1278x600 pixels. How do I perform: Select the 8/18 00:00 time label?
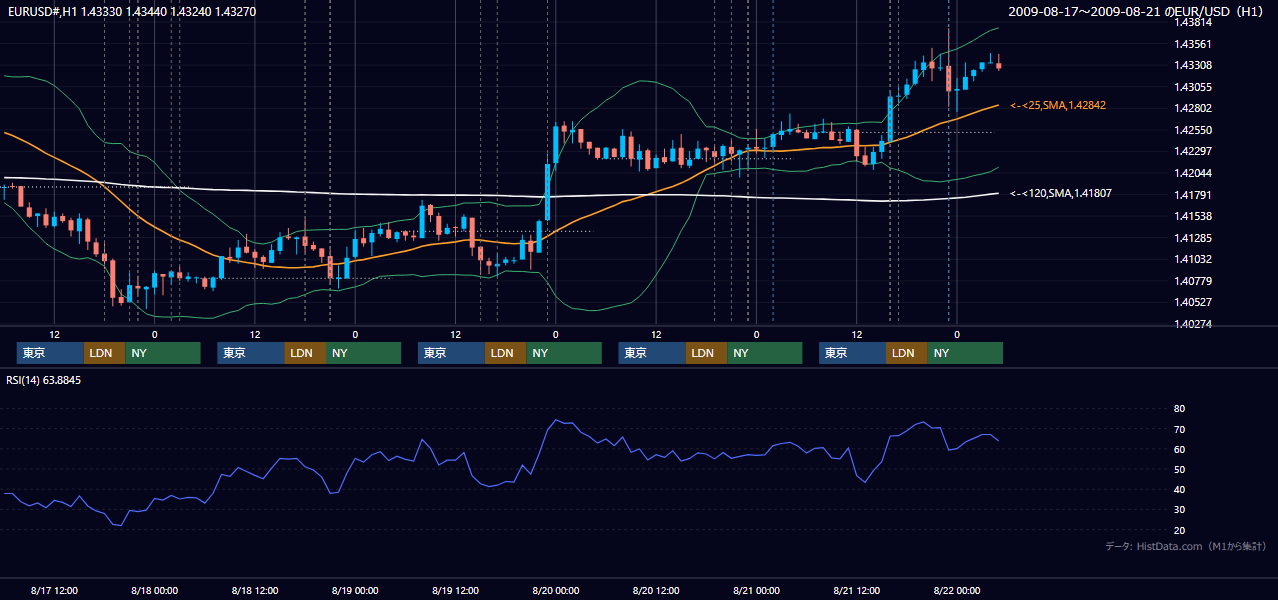click(154, 591)
